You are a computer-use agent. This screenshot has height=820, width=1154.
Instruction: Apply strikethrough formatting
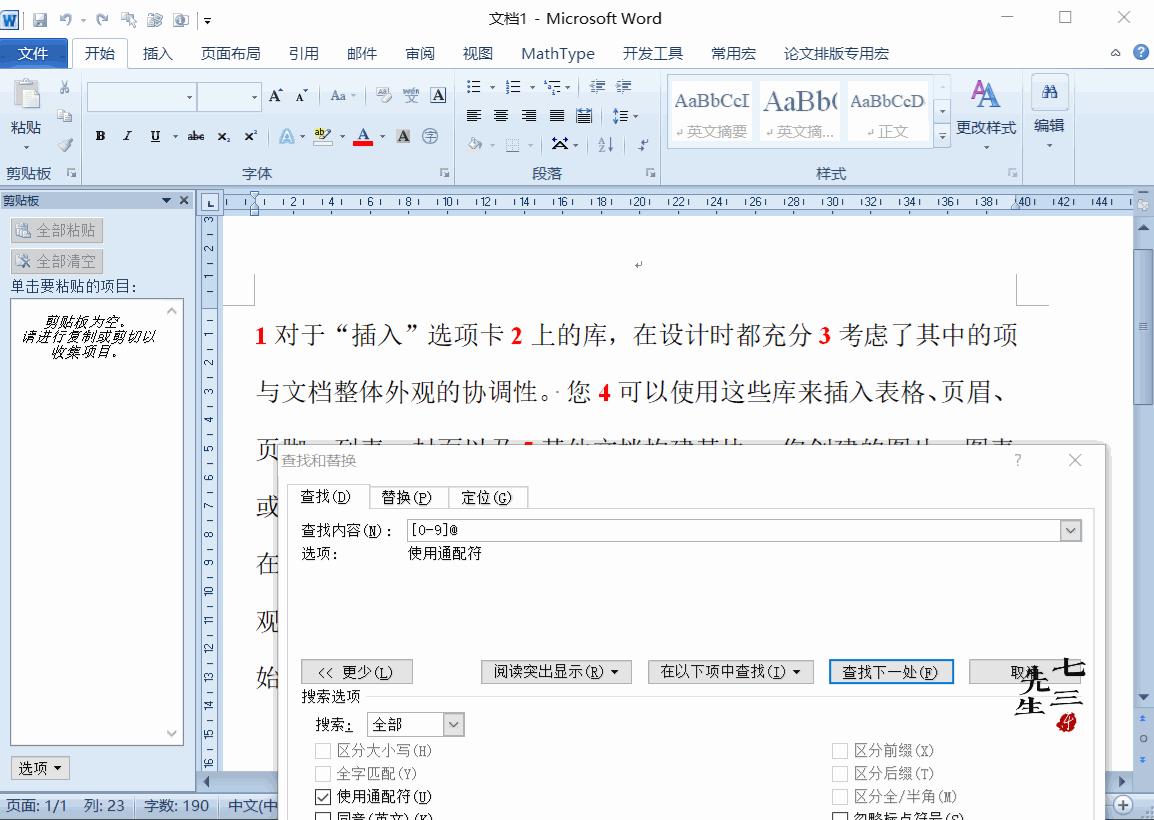pyautogui.click(x=196, y=136)
